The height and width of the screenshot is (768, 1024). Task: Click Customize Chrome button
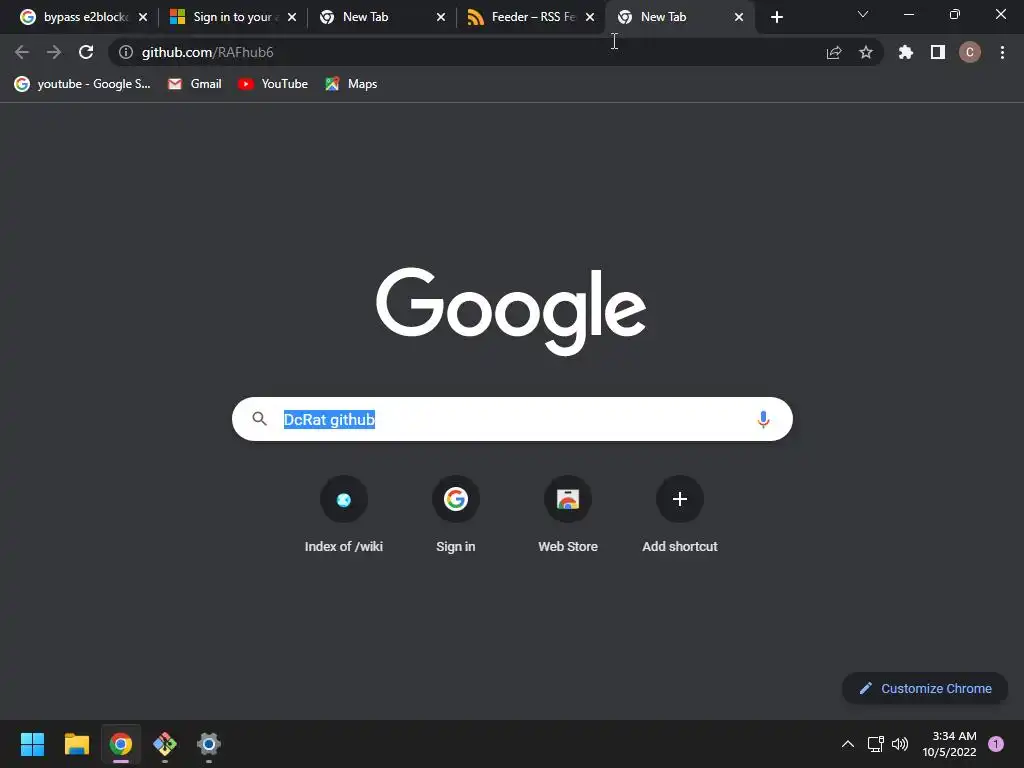925,688
